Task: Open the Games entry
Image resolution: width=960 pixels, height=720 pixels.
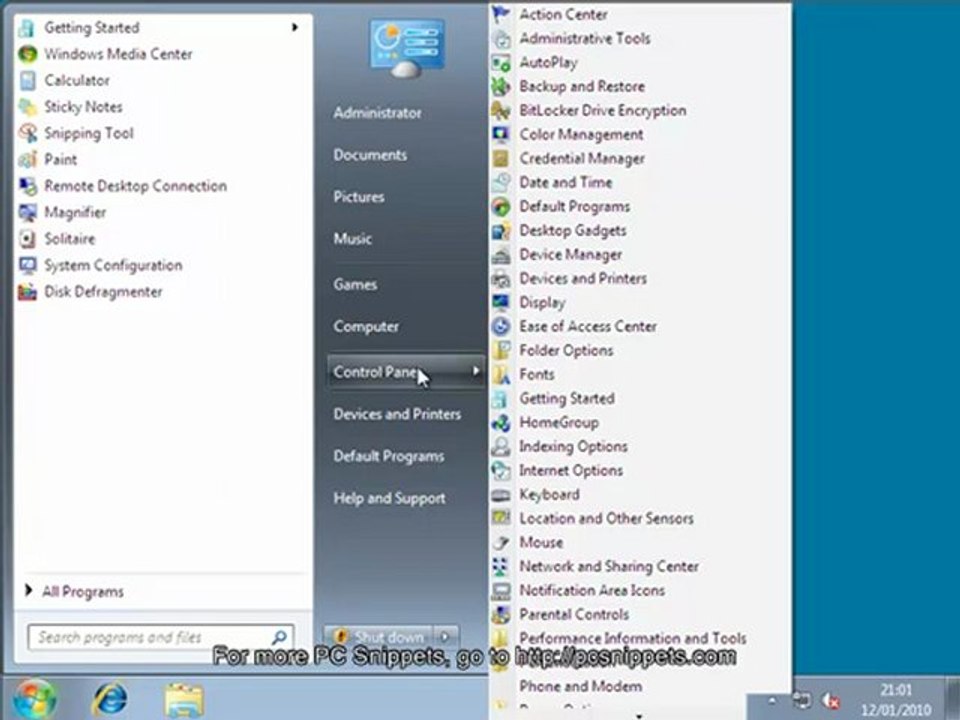Action: 355,284
